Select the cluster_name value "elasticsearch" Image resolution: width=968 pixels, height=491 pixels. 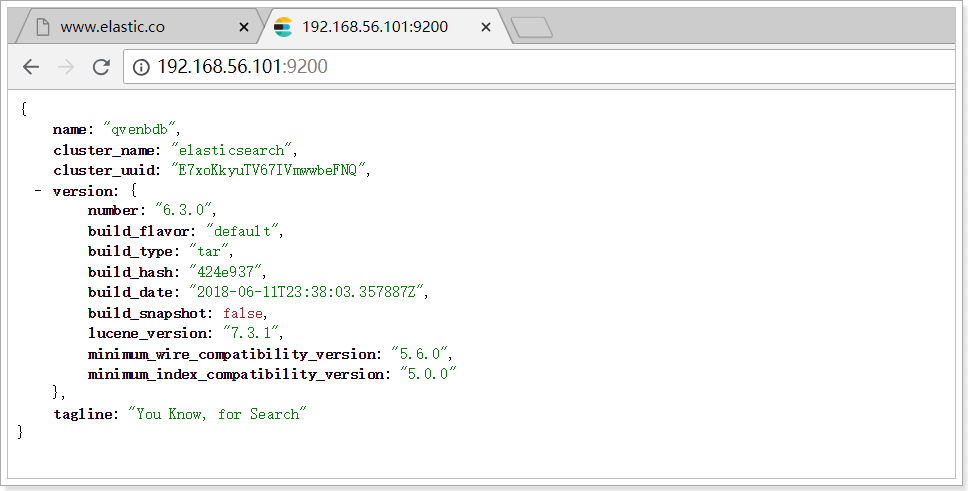232,150
